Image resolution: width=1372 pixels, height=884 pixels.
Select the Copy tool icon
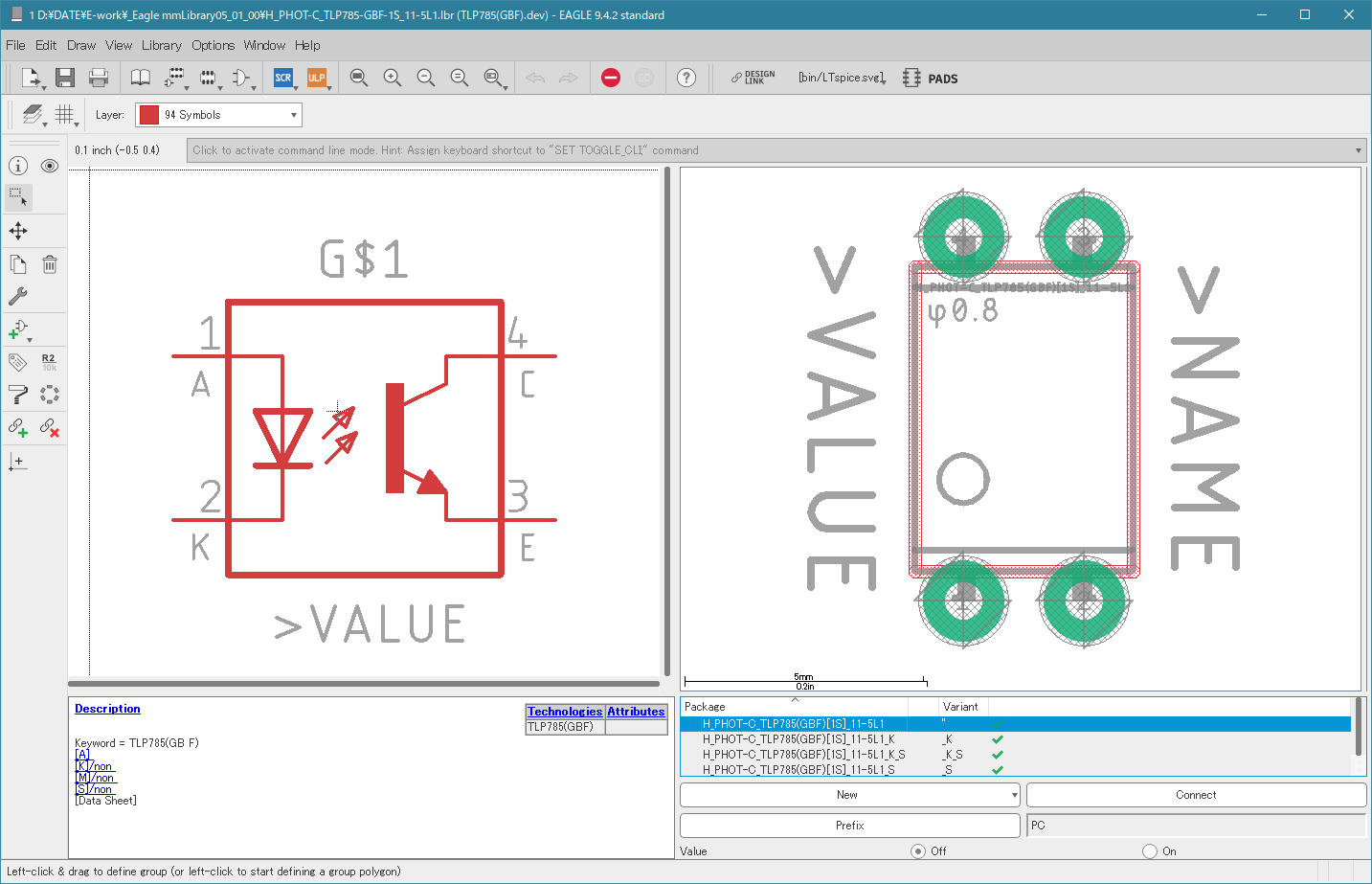tap(18, 264)
